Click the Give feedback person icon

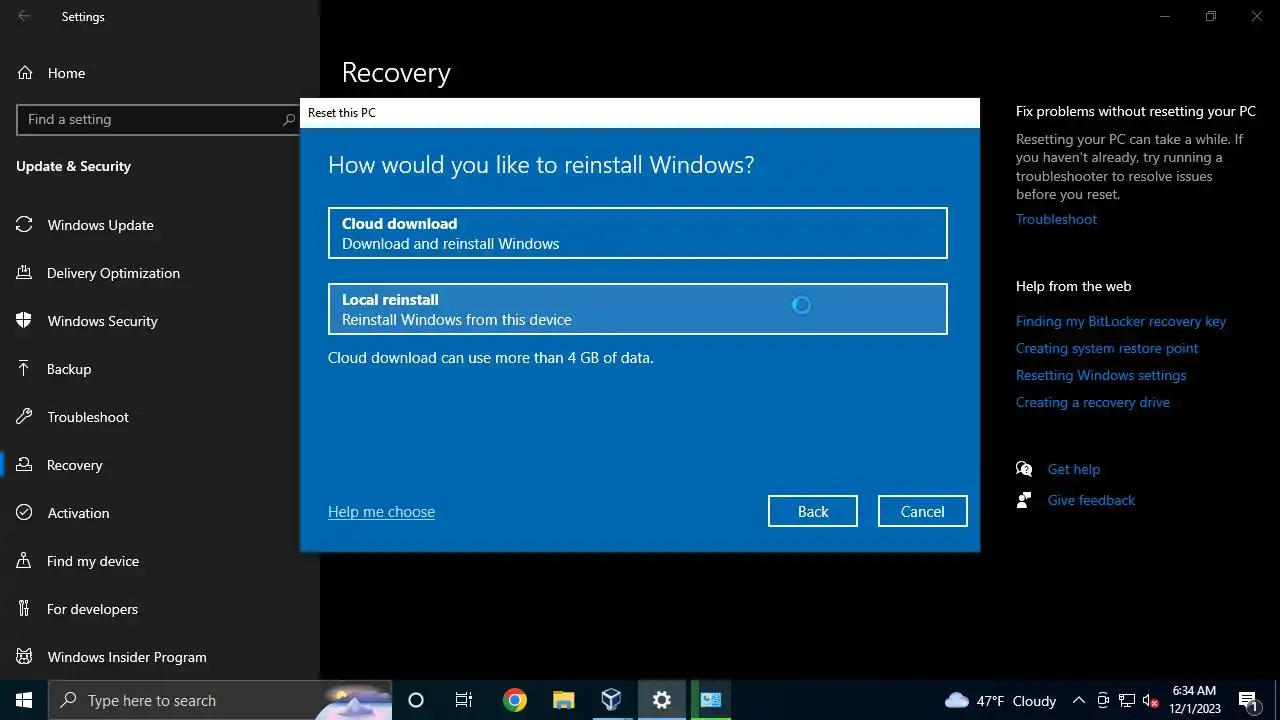[x=1024, y=500]
